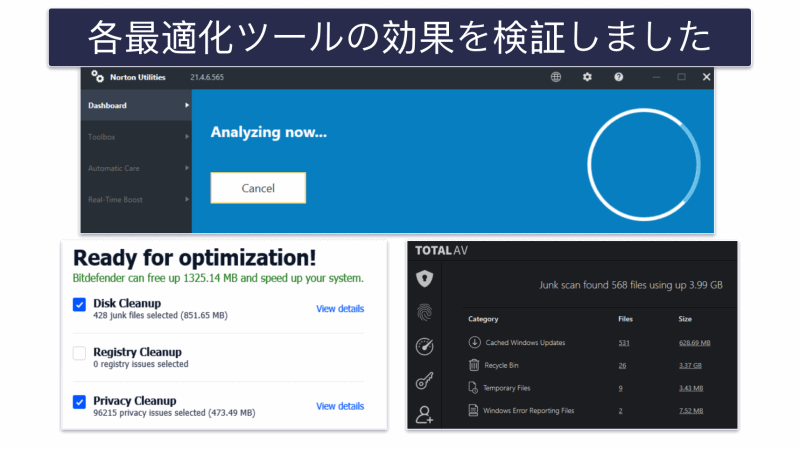The width and height of the screenshot is (800, 449).
Task: Close the Norton Utilities window
Action: 706,77
